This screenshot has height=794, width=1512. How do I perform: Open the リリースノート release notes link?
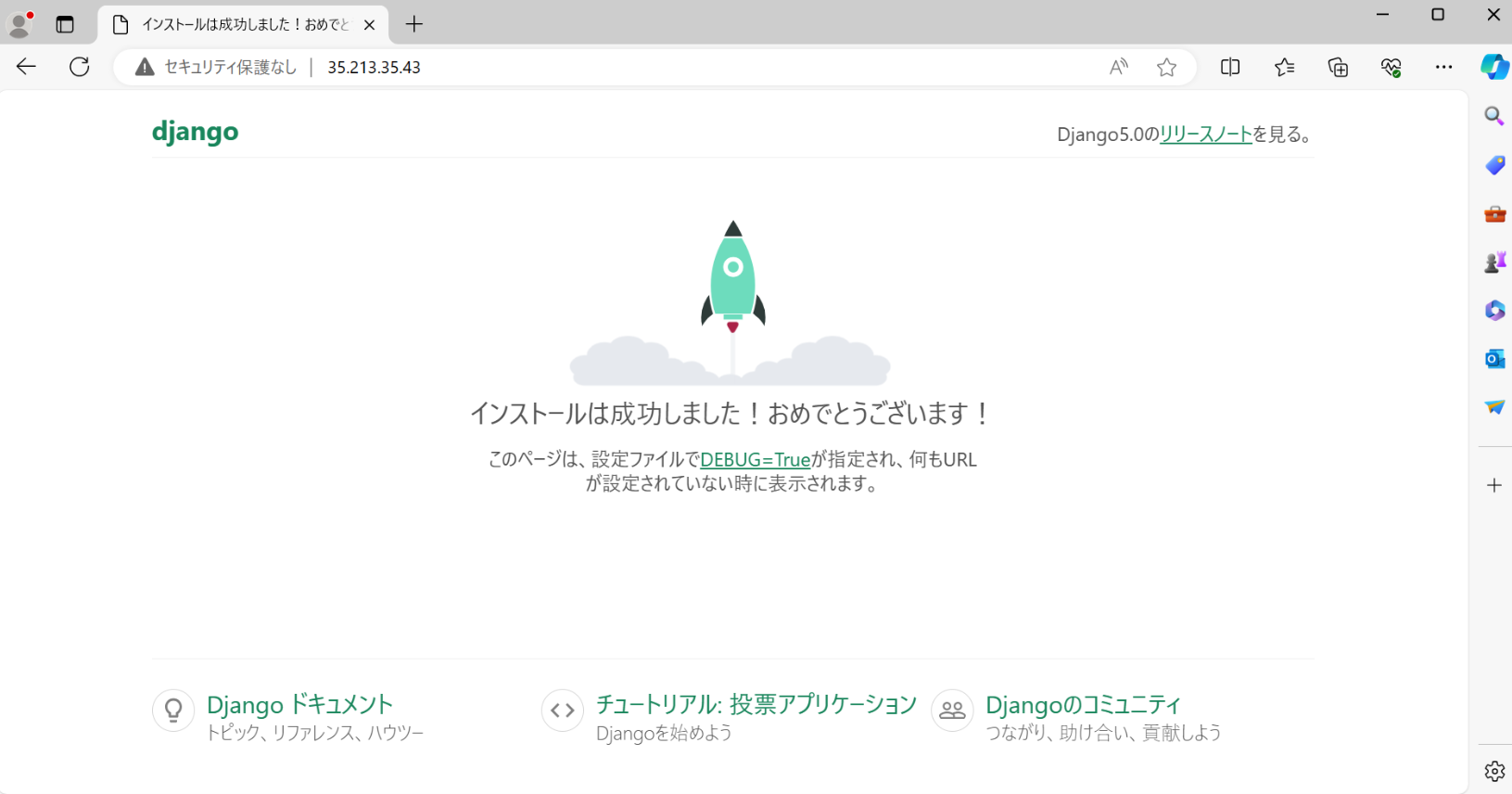pyautogui.click(x=1206, y=134)
